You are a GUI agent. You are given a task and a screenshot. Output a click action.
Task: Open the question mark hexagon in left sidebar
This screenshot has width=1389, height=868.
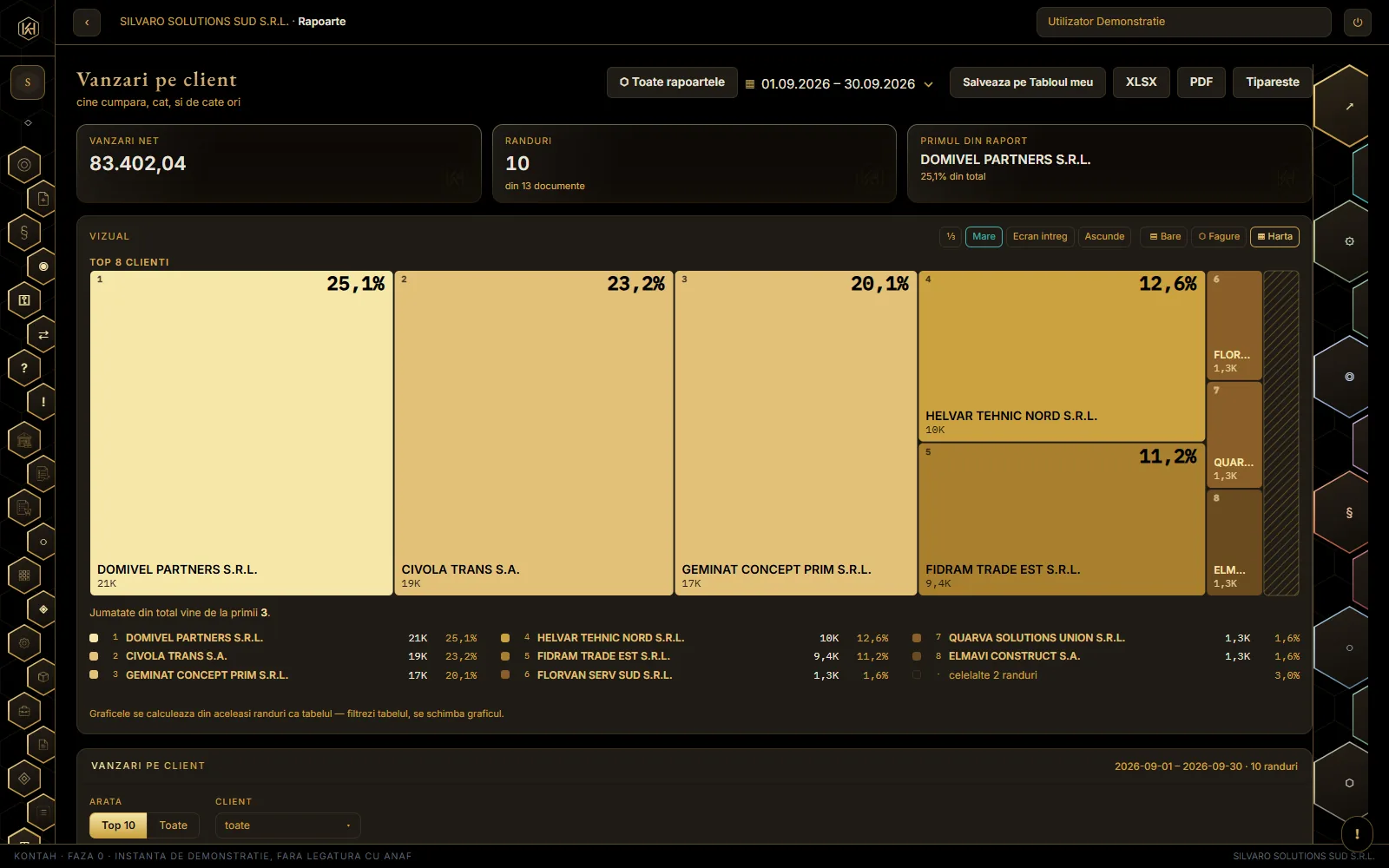tap(24, 368)
